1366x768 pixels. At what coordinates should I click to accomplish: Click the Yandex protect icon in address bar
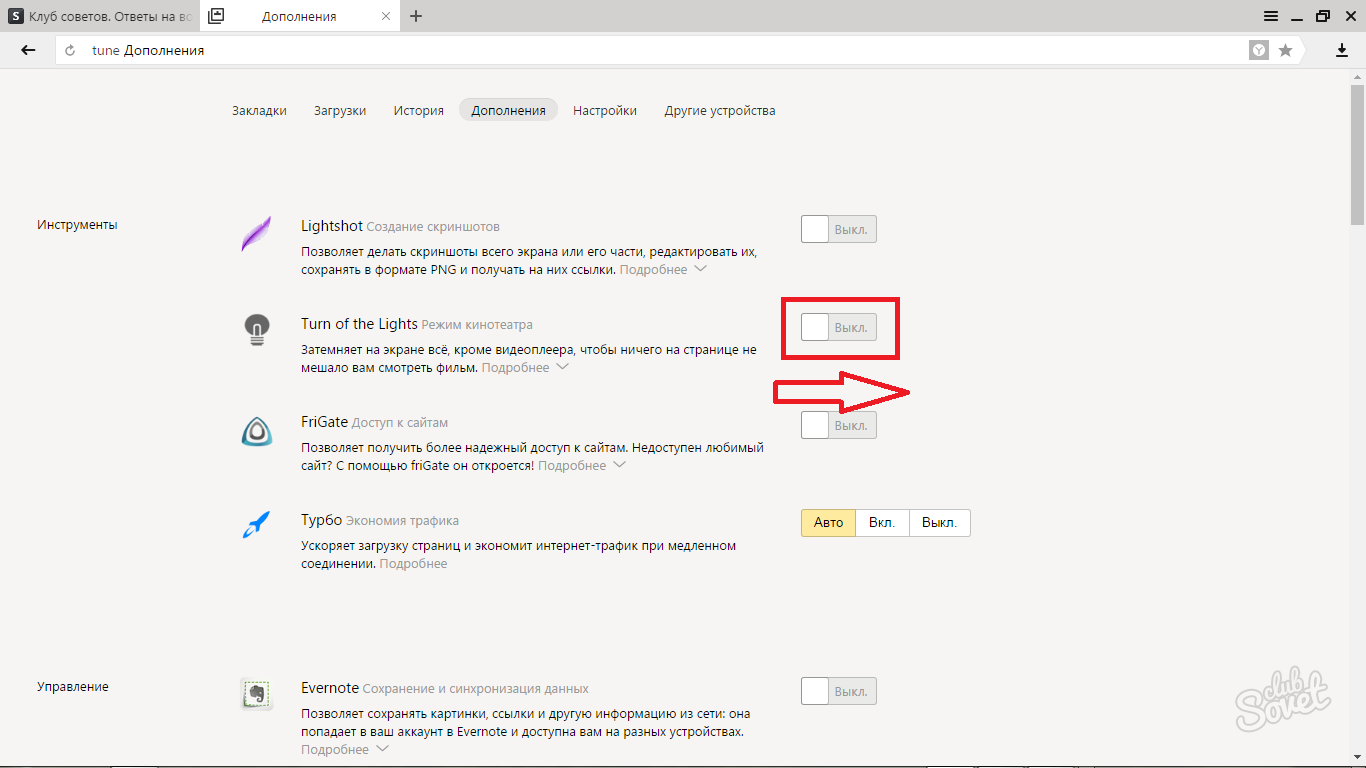1259,50
